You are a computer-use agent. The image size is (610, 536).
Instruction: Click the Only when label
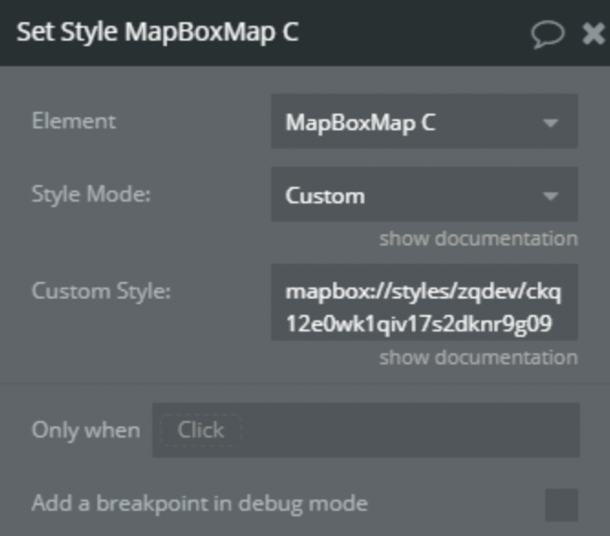pyautogui.click(x=86, y=430)
